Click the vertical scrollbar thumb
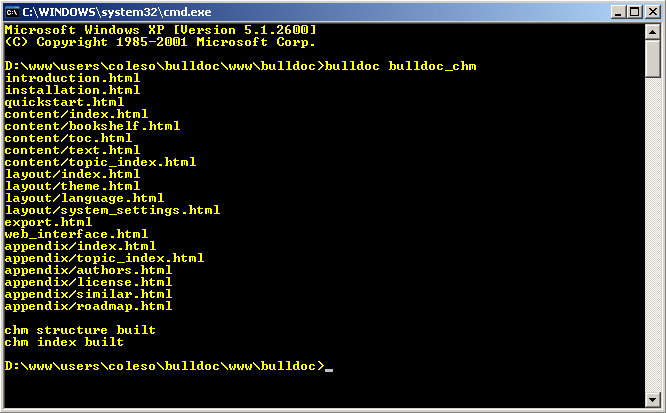Image resolution: width=666 pixels, height=413 pixels. 652,59
